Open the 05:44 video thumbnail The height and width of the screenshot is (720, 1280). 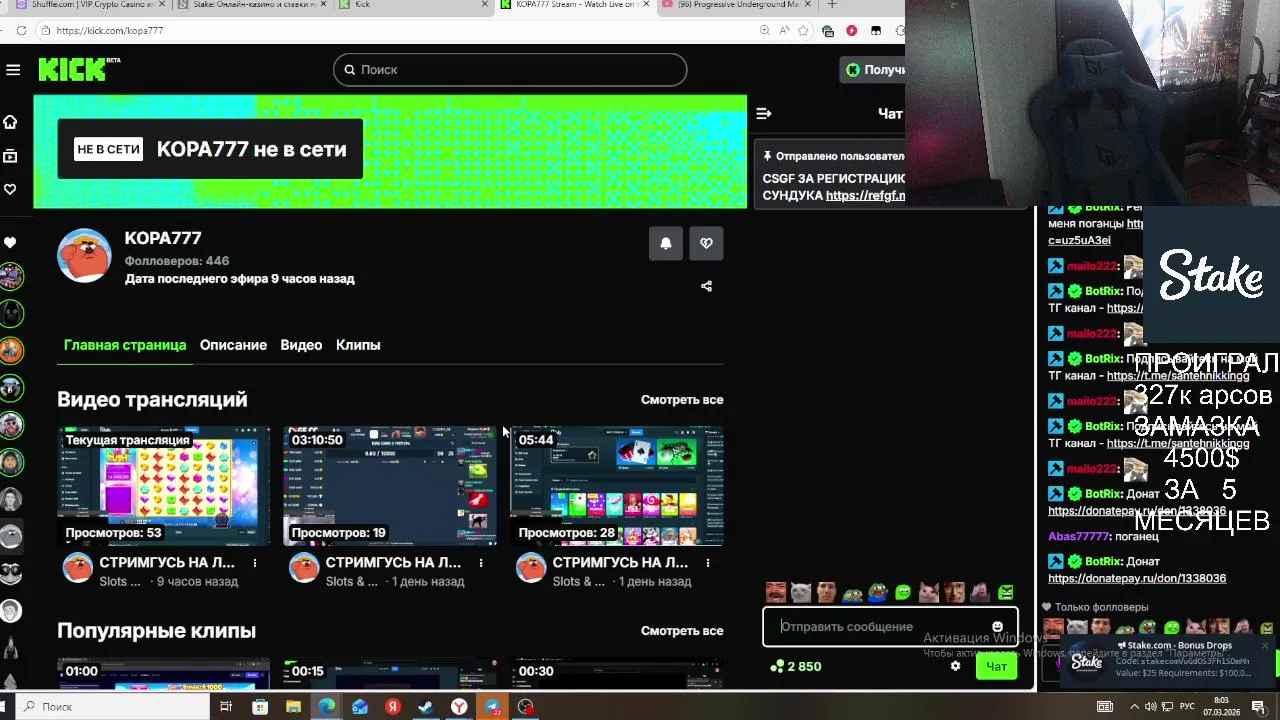617,486
